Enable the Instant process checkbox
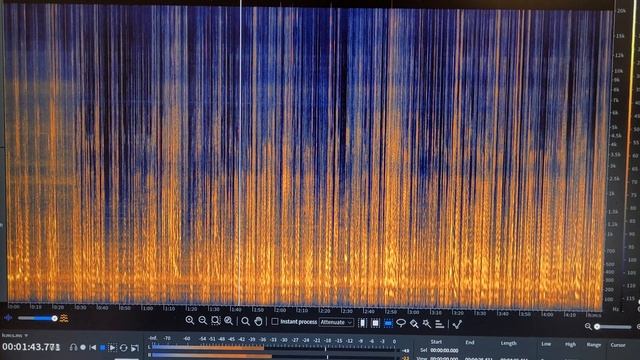Image resolution: width=640 pixels, height=360 pixels. (275, 322)
